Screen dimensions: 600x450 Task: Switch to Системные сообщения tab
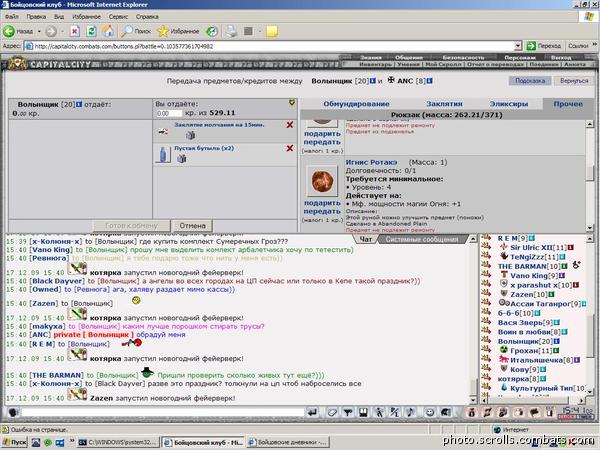(422, 239)
